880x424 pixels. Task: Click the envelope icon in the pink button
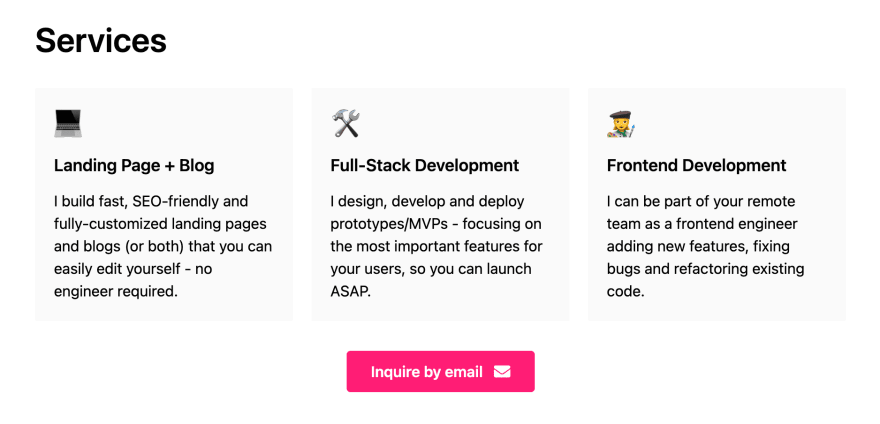click(x=502, y=372)
